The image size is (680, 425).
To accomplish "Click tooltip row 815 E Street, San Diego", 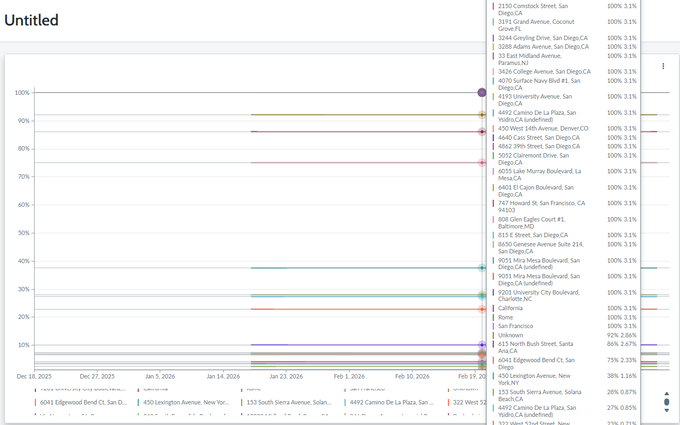I will [565, 235].
